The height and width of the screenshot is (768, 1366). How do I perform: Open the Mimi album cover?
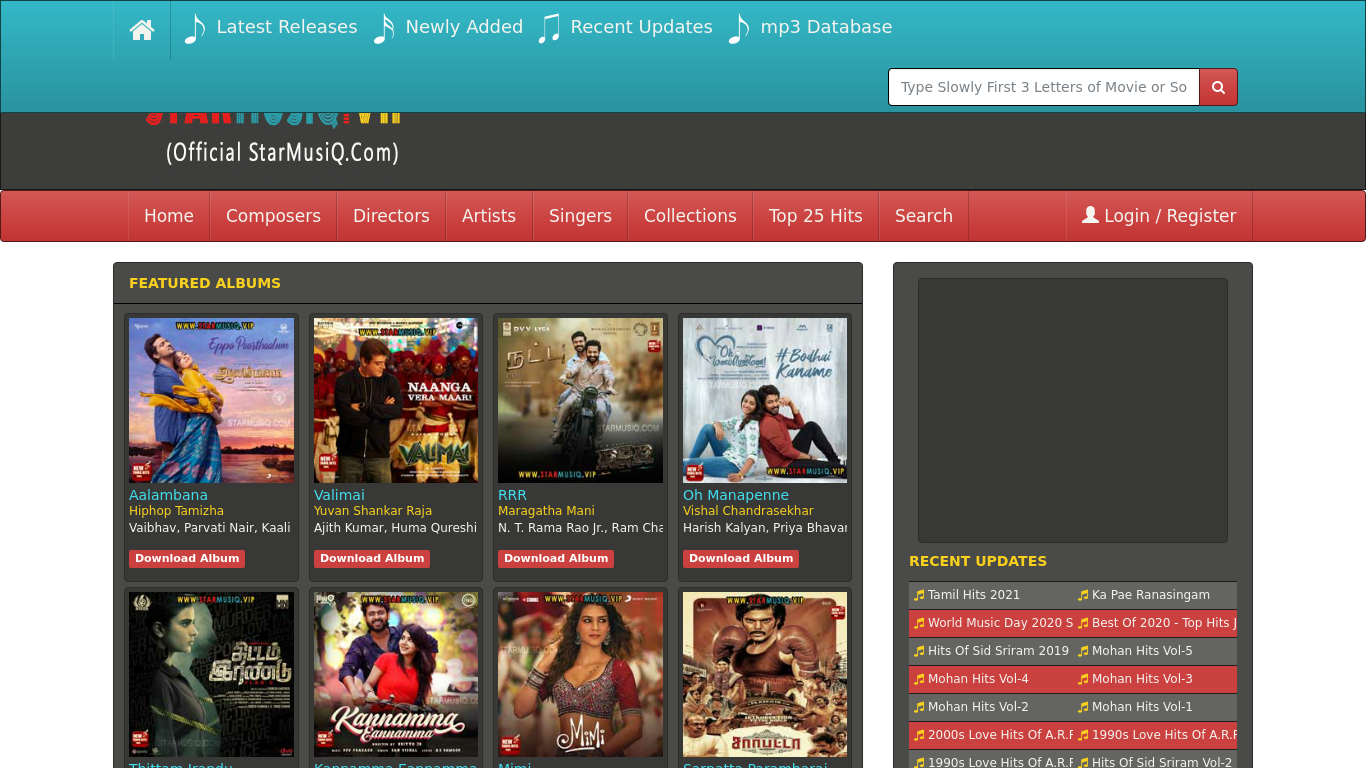tap(580, 674)
